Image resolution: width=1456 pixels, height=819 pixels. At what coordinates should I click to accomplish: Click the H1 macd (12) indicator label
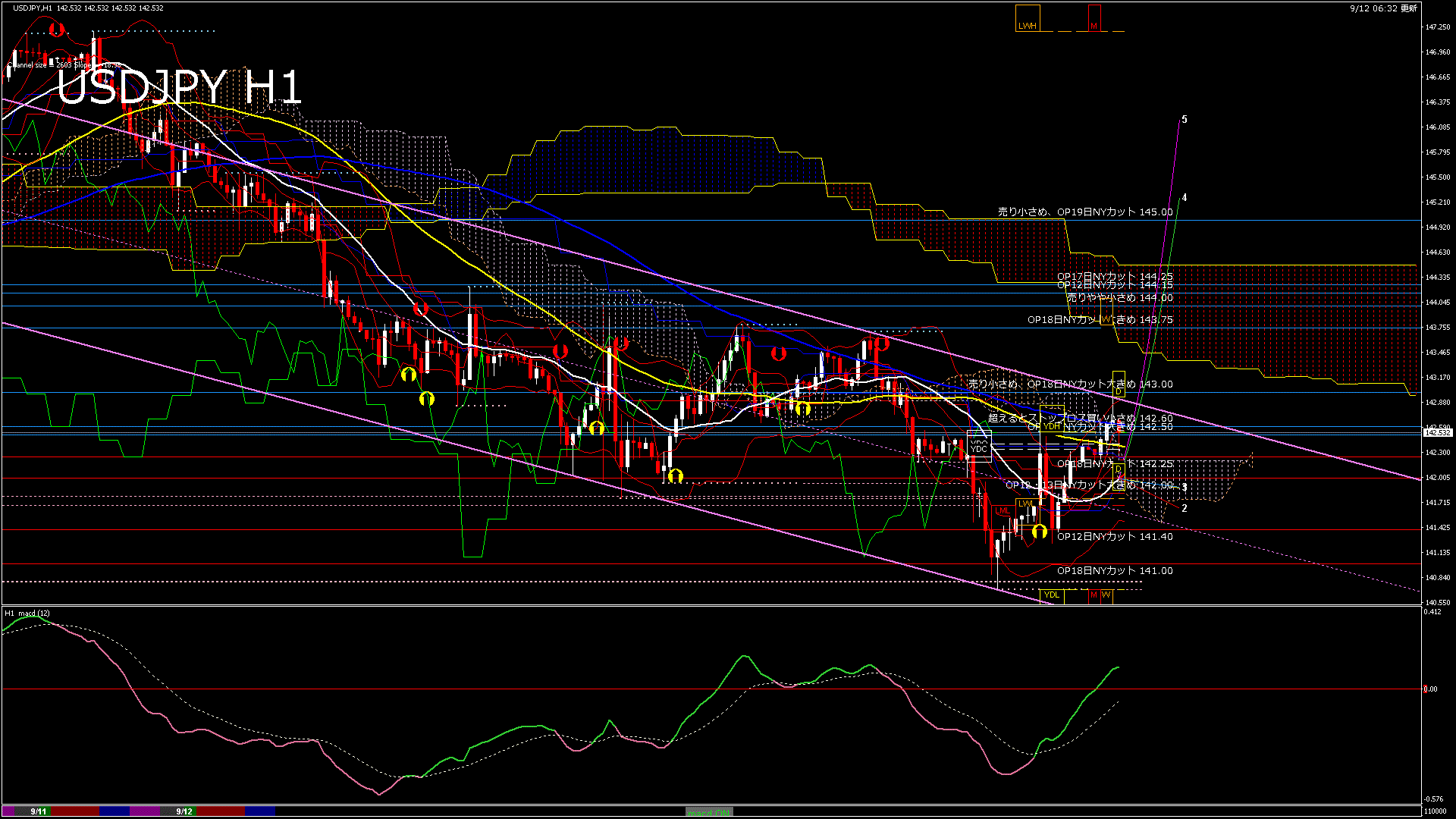[x=28, y=613]
